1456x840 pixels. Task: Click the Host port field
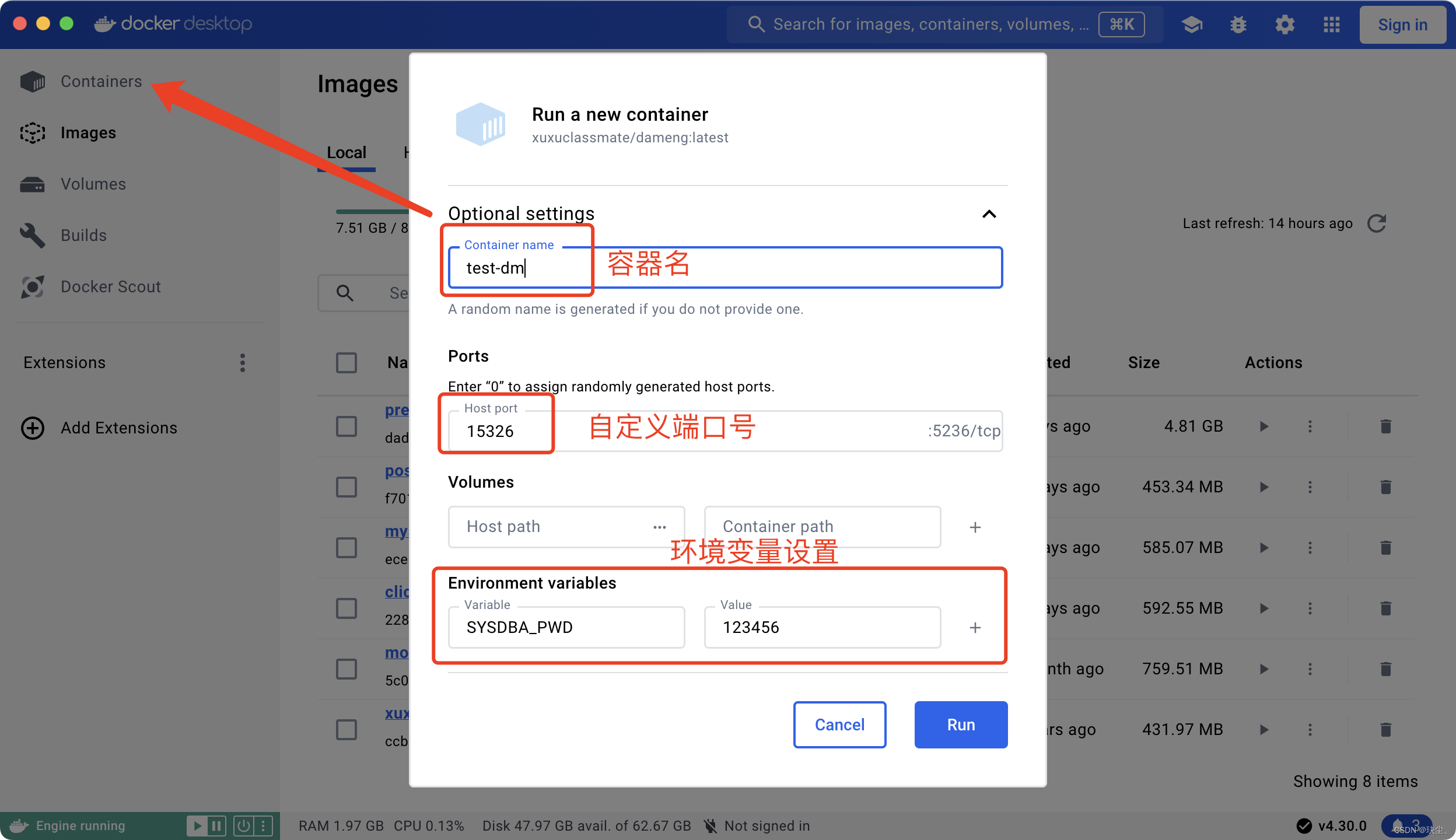pos(725,431)
